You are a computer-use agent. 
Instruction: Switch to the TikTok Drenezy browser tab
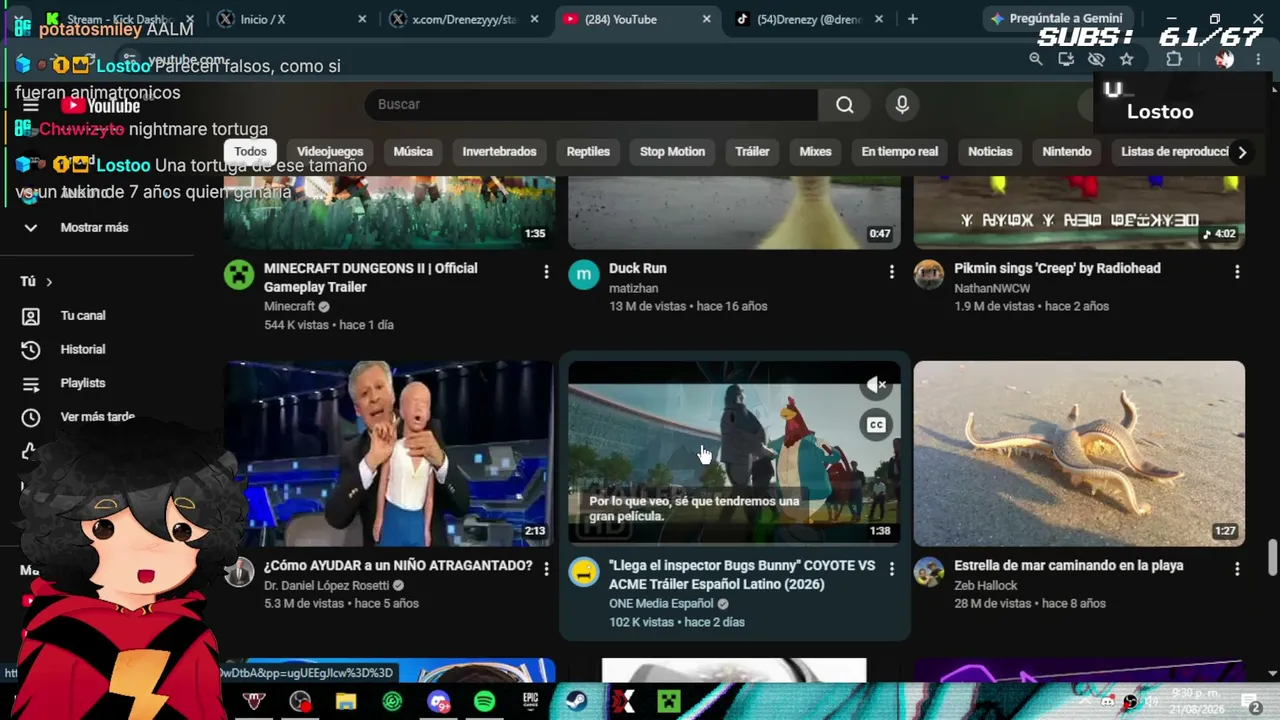point(807,19)
